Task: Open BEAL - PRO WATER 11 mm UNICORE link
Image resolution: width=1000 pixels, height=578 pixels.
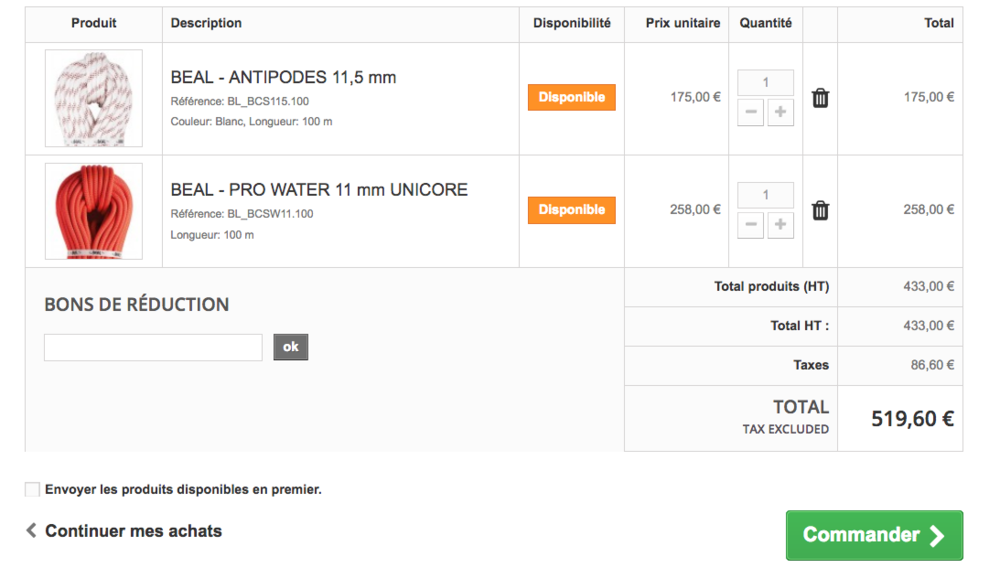Action: pos(319,189)
